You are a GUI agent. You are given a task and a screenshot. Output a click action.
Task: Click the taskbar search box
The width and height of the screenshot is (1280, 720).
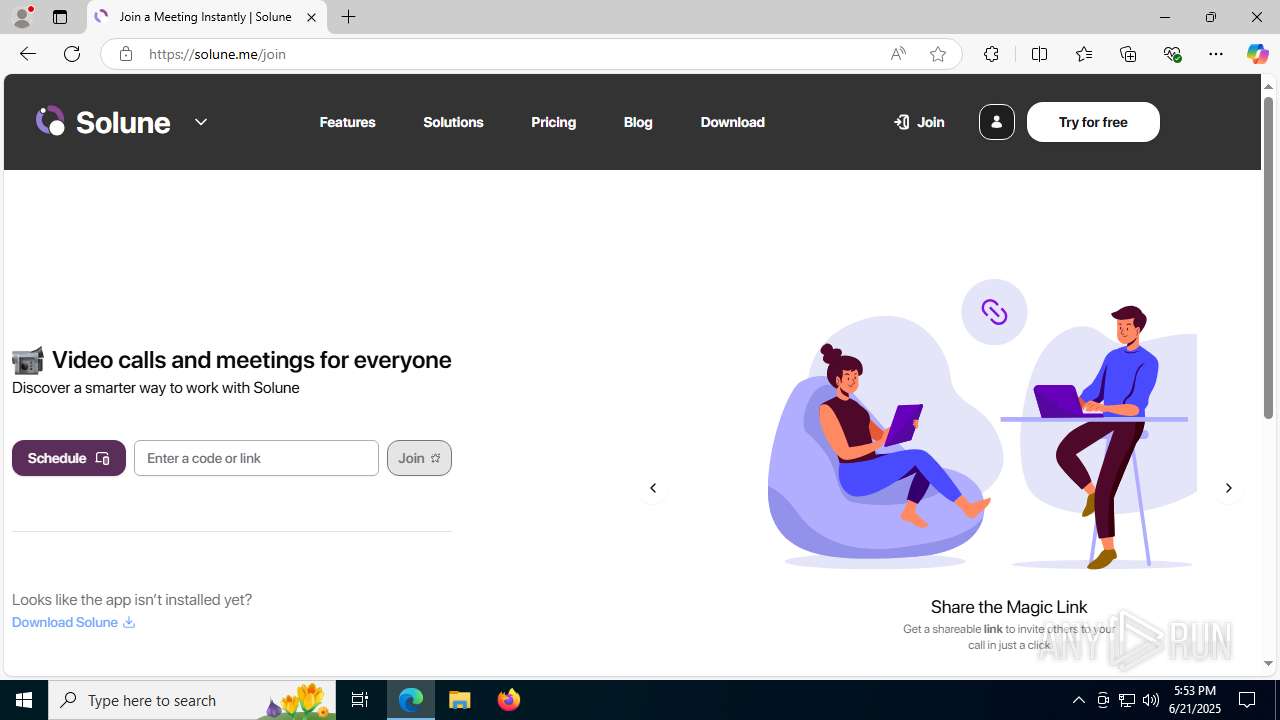click(192, 700)
